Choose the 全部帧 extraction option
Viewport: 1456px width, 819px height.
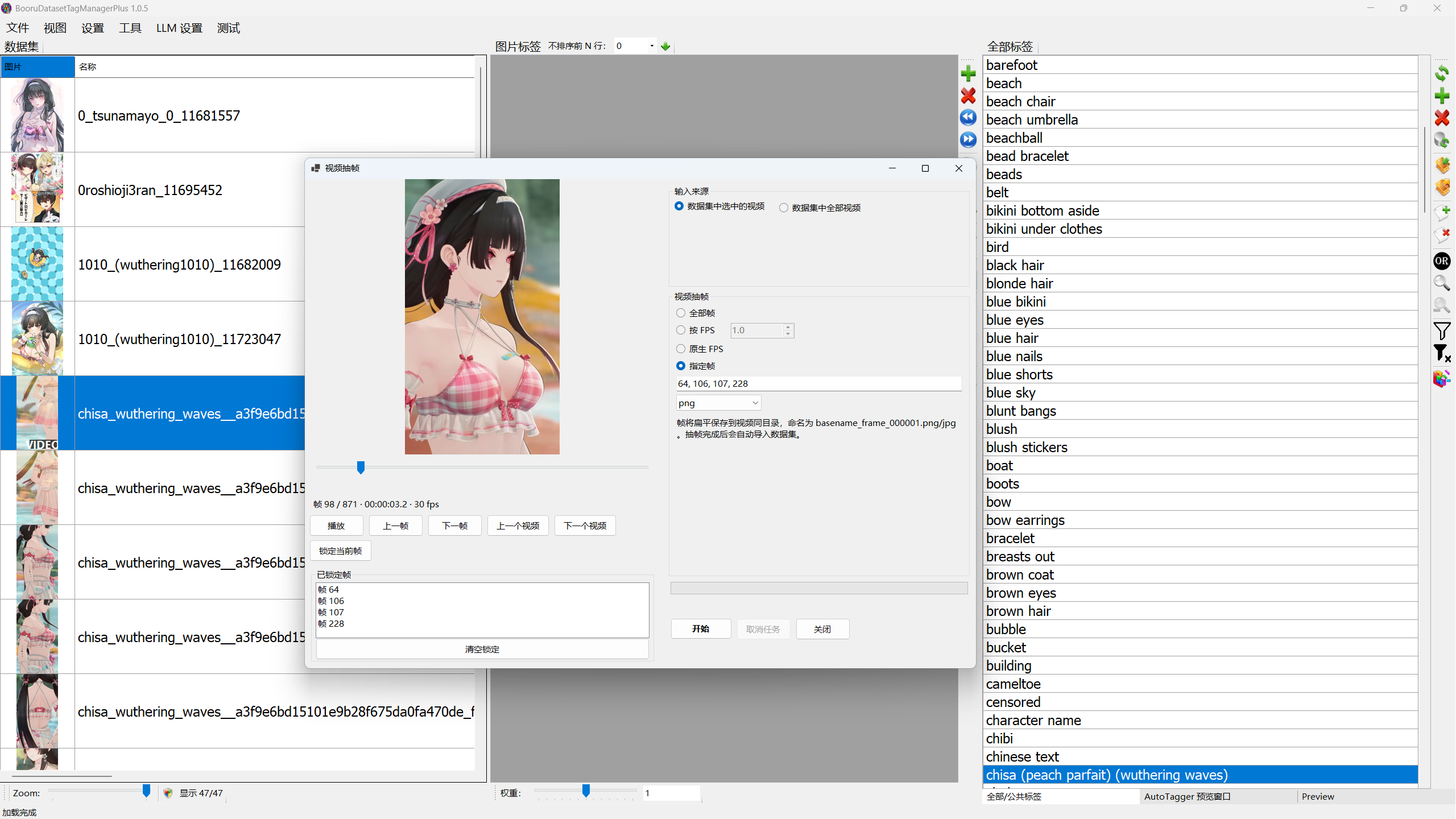click(x=696, y=313)
